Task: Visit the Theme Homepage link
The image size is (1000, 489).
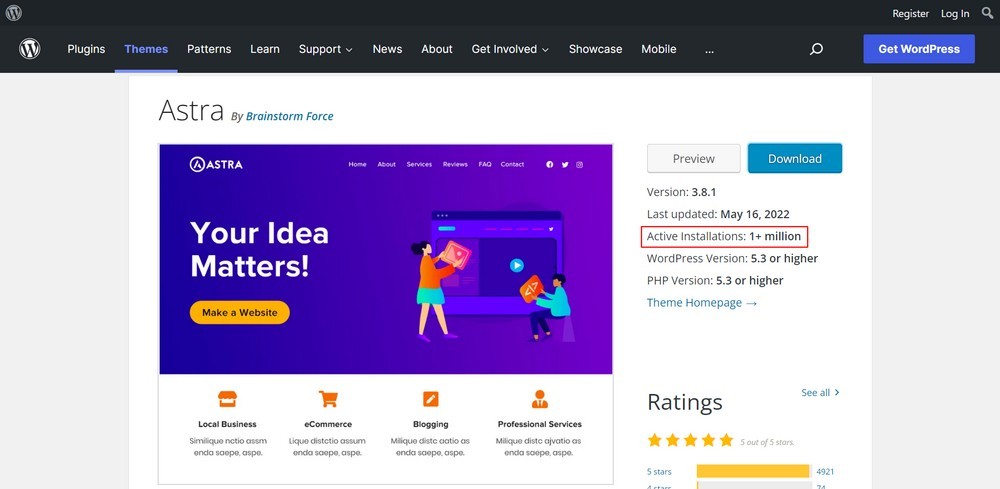Action: 701,302
